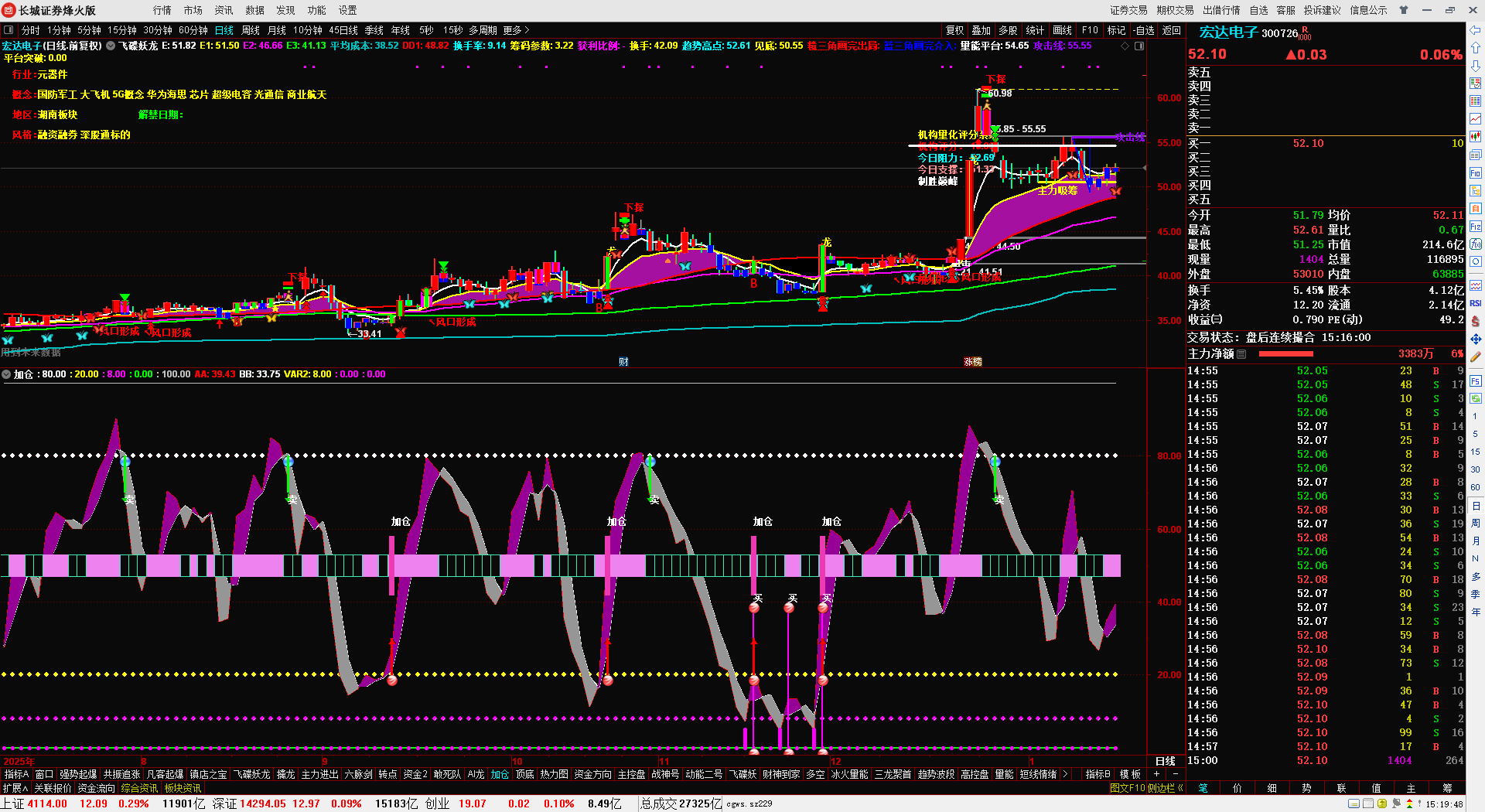
Task: Click the small icon left of 分时
Action: [9, 30]
